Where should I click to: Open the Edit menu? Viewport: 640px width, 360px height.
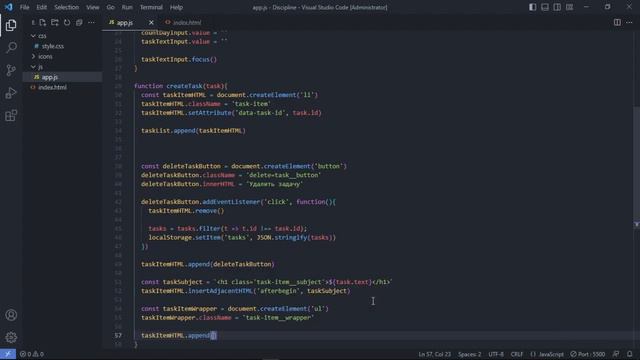click(x=42, y=7)
